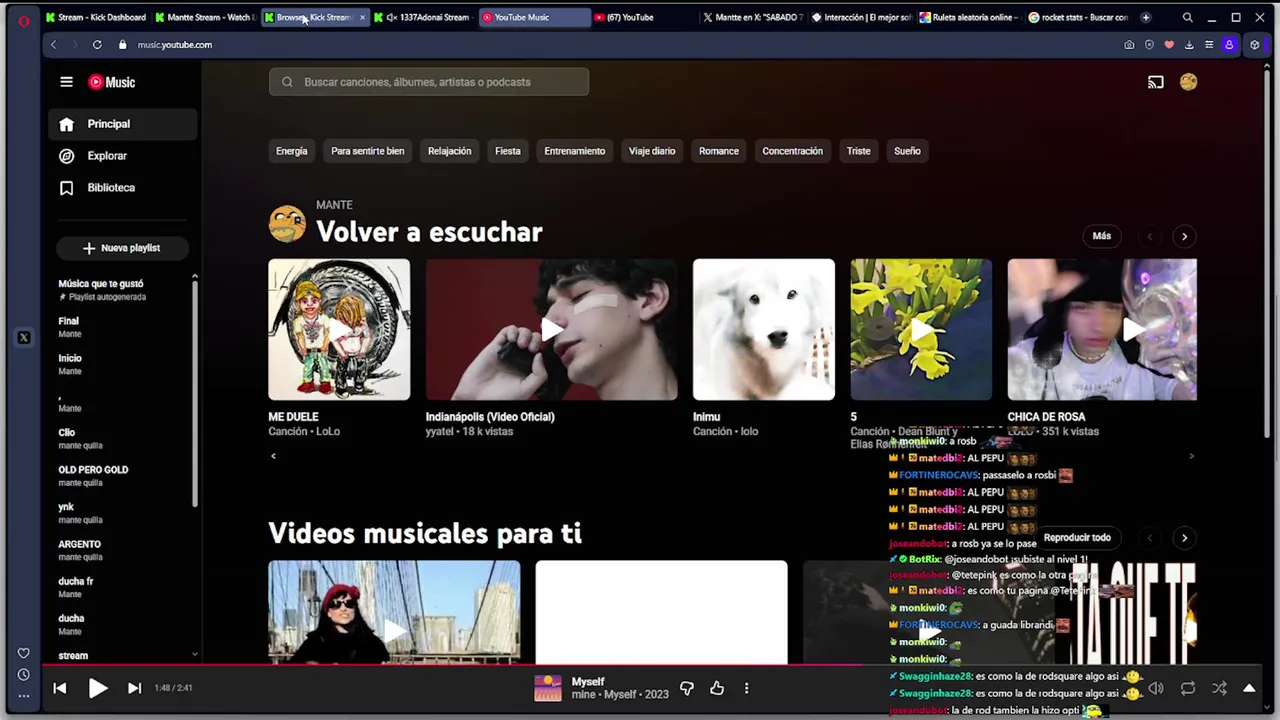
Task: Open browser downloads icon
Action: pos(1189,44)
